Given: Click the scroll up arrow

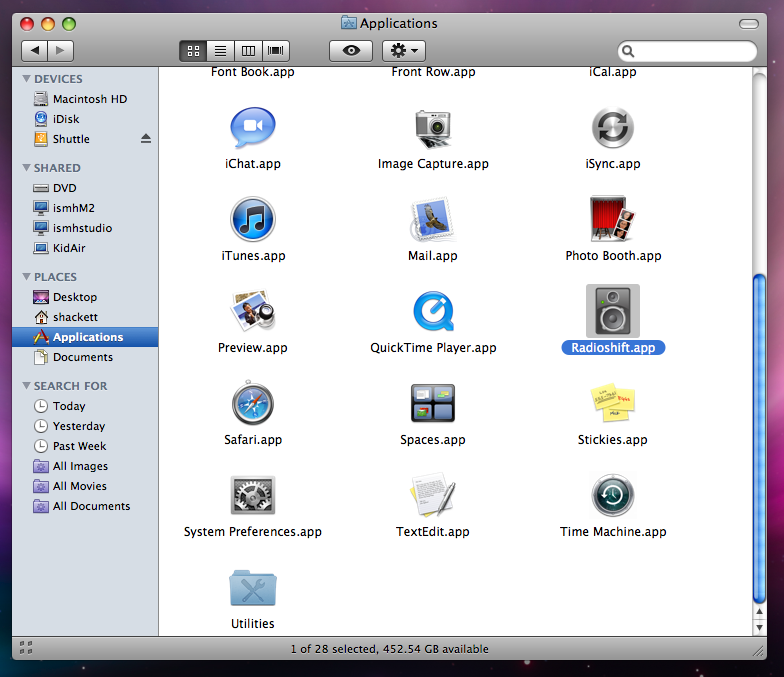Looking at the screenshot, I should tap(759, 612).
